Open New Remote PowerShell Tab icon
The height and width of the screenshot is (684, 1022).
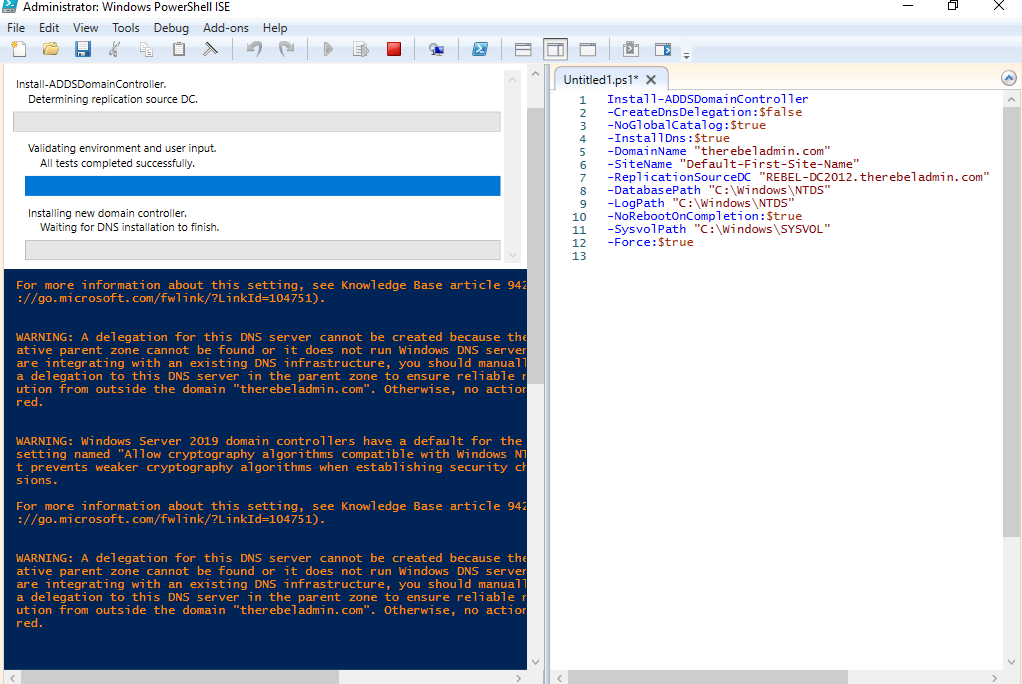click(x=436, y=50)
